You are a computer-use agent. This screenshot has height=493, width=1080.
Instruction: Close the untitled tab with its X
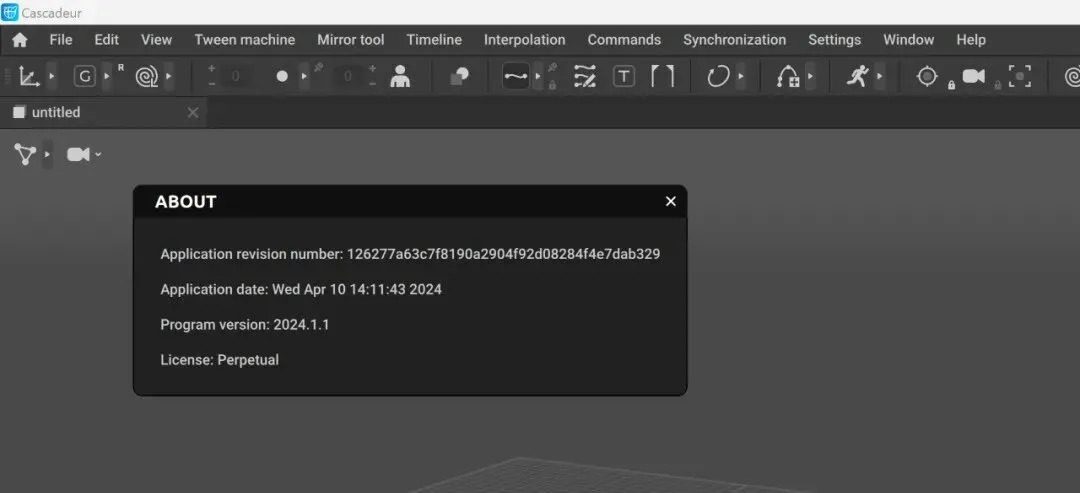click(x=193, y=112)
